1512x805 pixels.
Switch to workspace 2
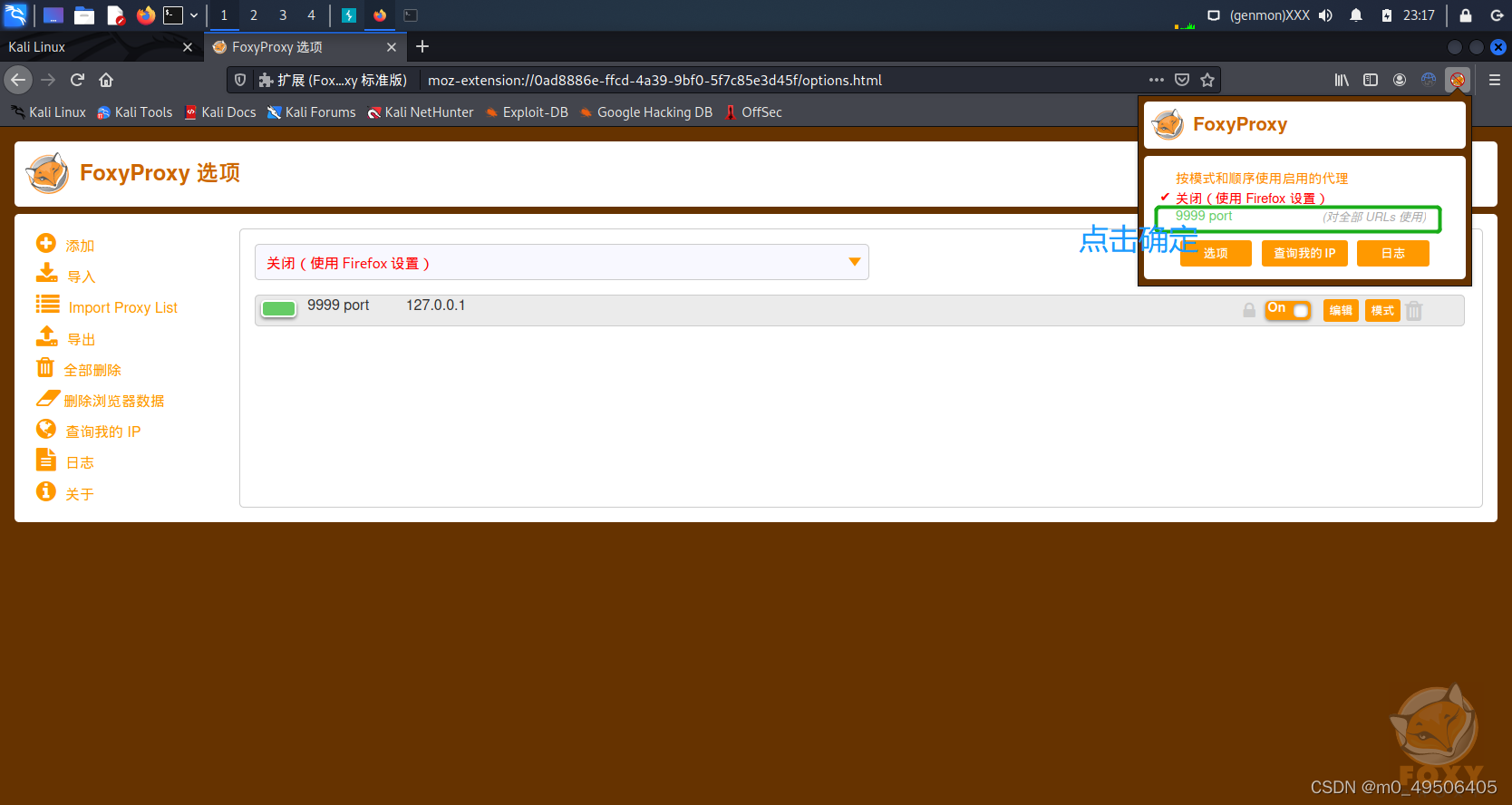tap(254, 15)
